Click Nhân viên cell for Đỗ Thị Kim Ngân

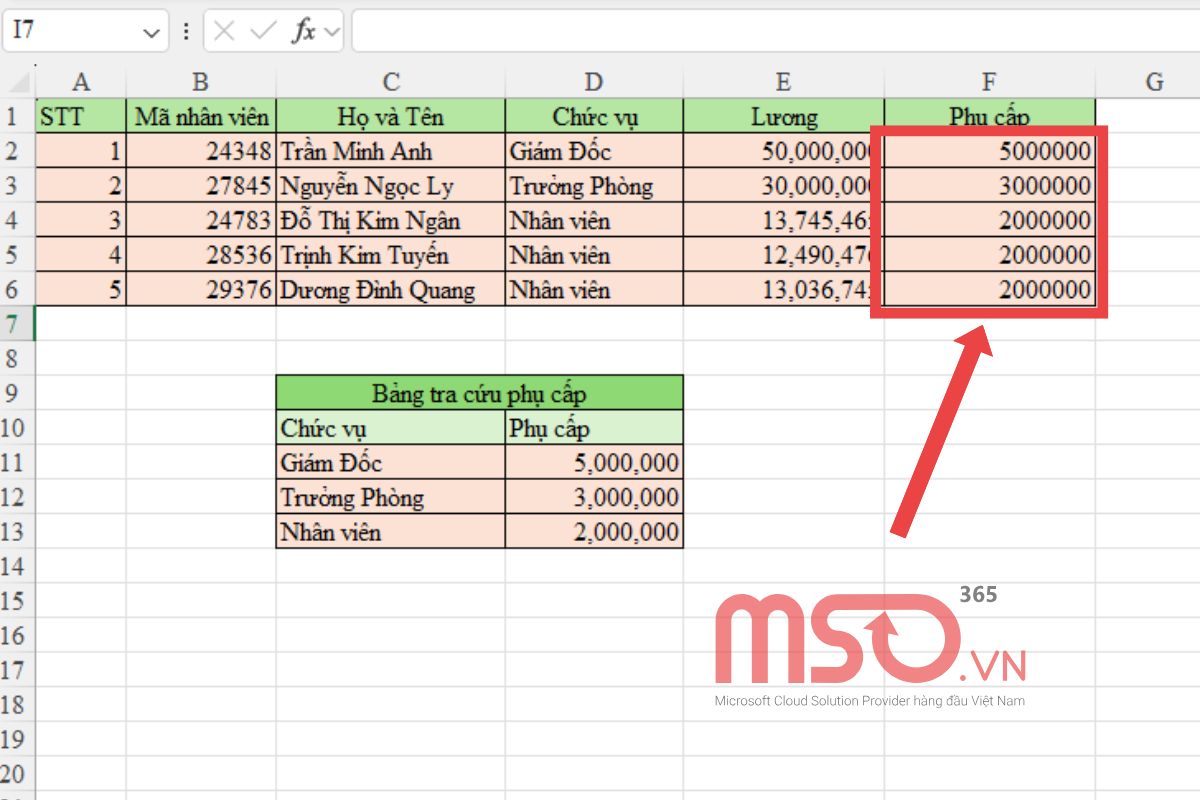coord(594,220)
